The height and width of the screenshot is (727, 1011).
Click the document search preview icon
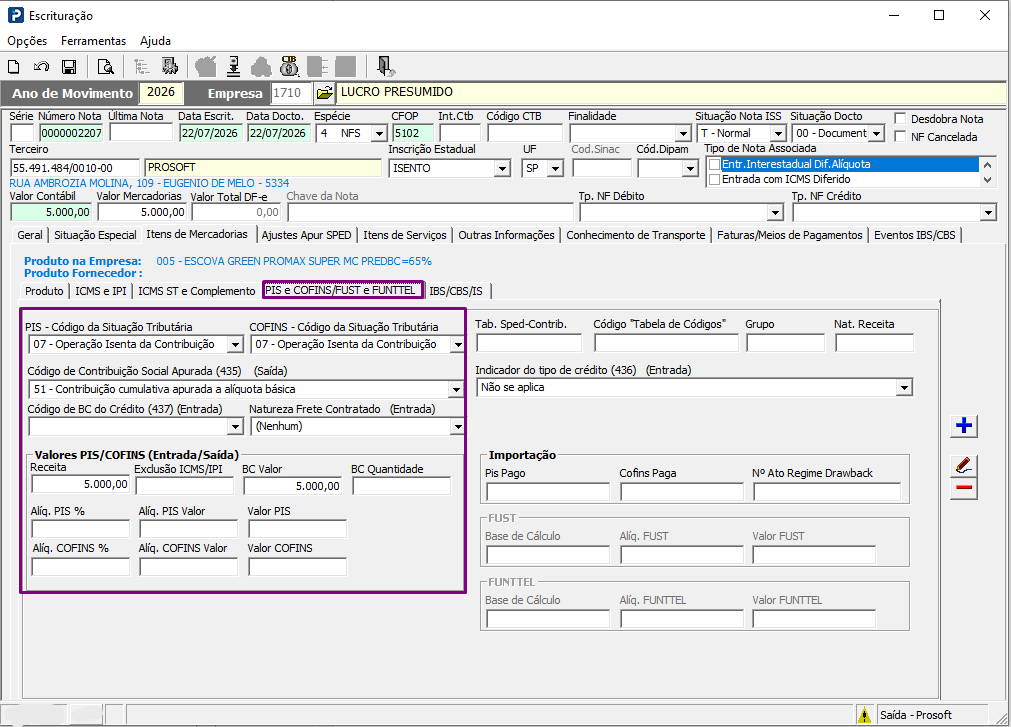(105, 66)
